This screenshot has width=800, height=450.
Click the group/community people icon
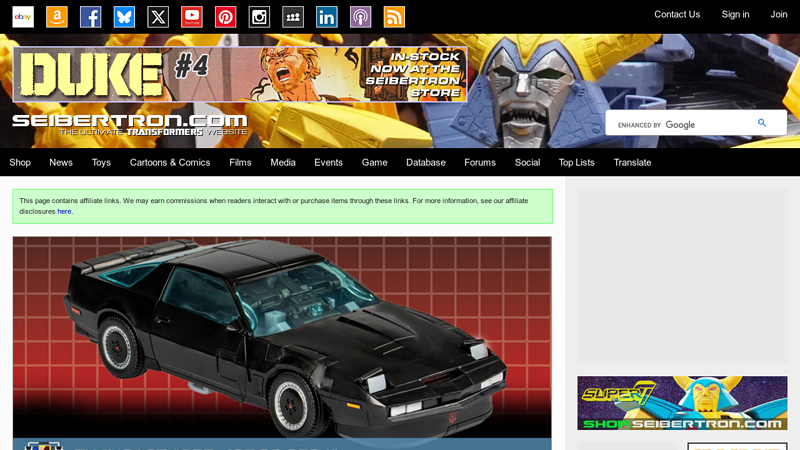(x=293, y=17)
